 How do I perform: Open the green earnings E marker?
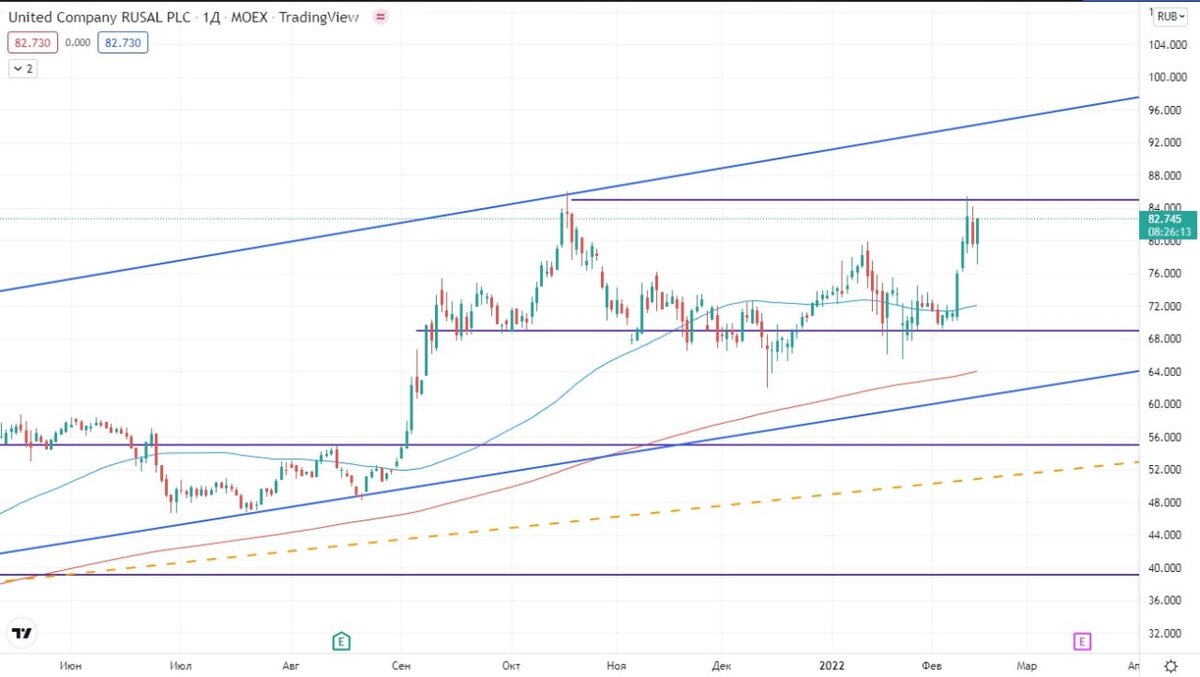[342, 640]
